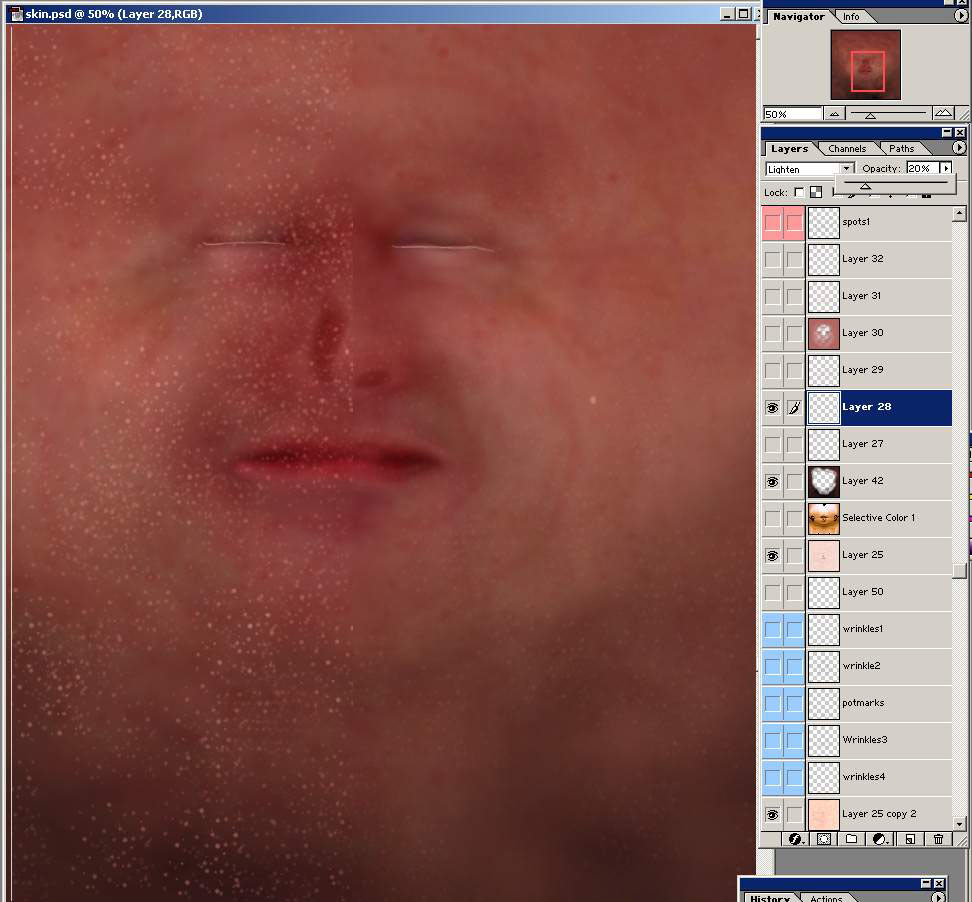The height and width of the screenshot is (902, 972).
Task: Click Navigator zoom out mountains icon
Action: point(834,114)
